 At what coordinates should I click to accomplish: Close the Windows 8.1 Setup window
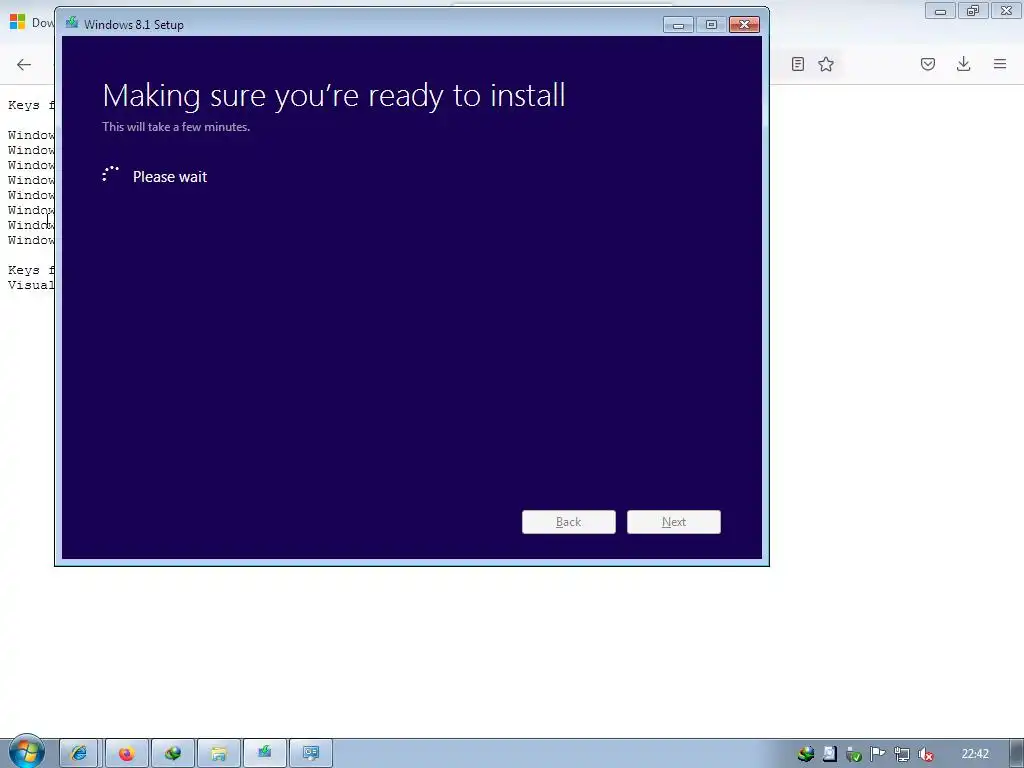pyautogui.click(x=744, y=25)
